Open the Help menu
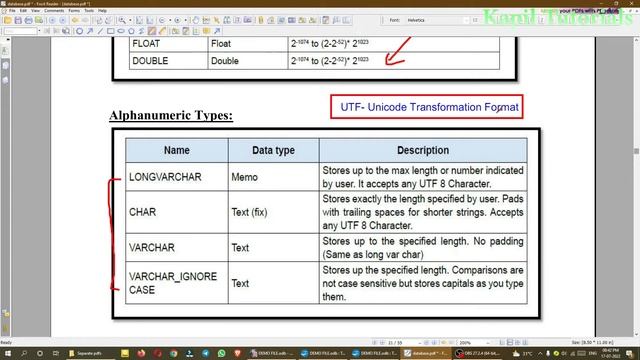This screenshot has width=640, height=360. click(102, 11)
